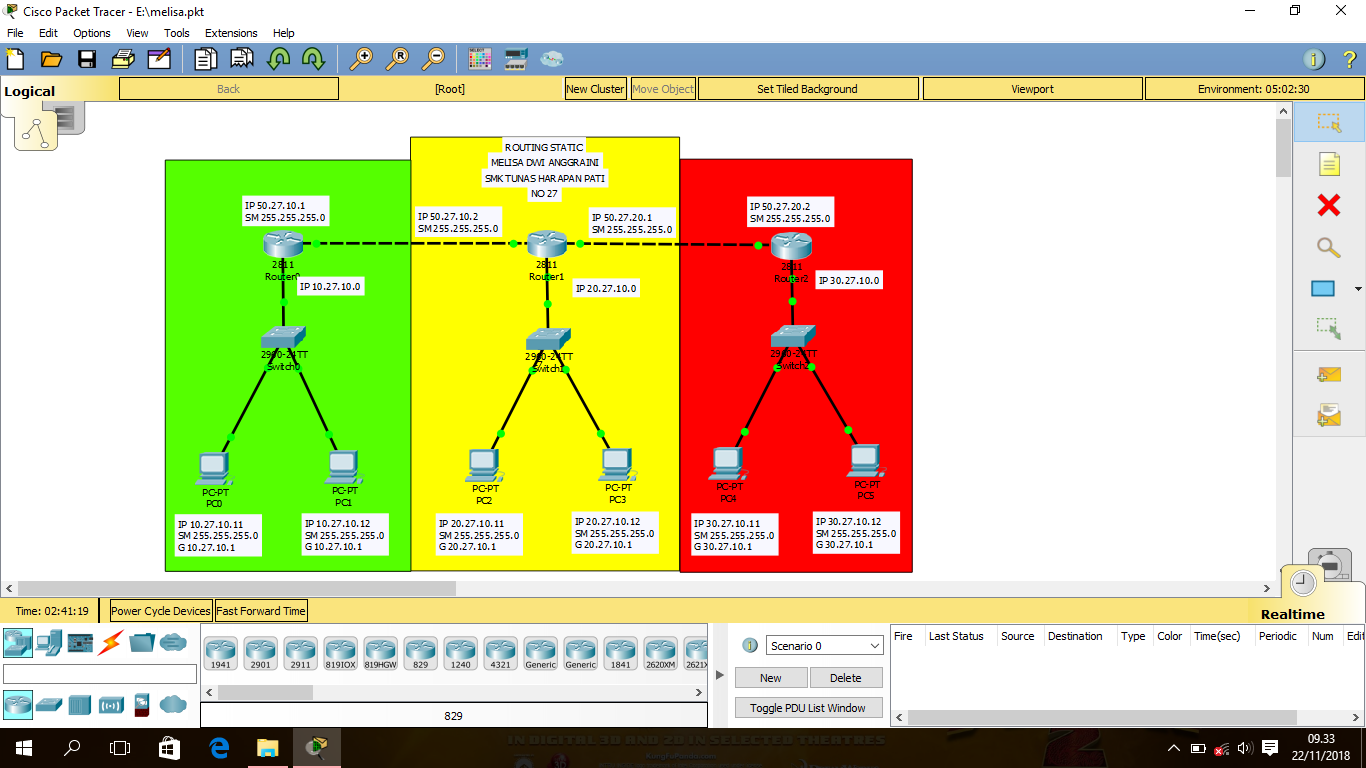Click the device list scrollbar right arrow
This screenshot has width=1366, height=768.
(700, 691)
